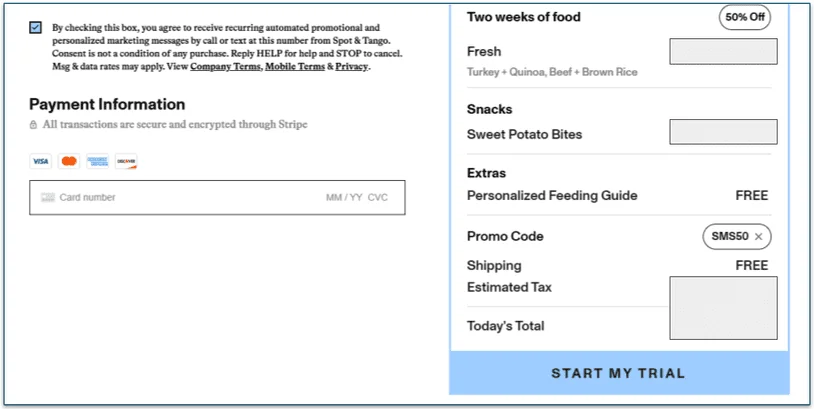Click the Personalized Feeding Guide item
The width and height of the screenshot is (814, 409).
551,196
